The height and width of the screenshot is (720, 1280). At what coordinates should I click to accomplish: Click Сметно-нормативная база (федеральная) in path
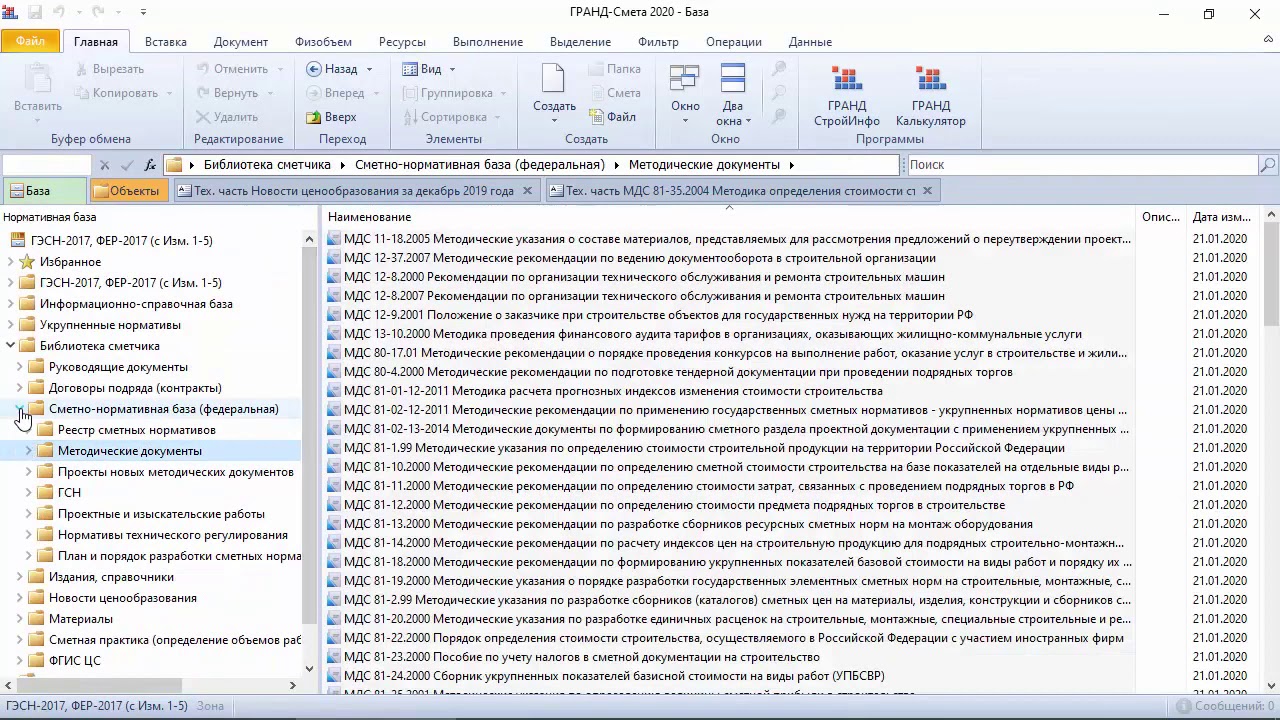(x=480, y=165)
